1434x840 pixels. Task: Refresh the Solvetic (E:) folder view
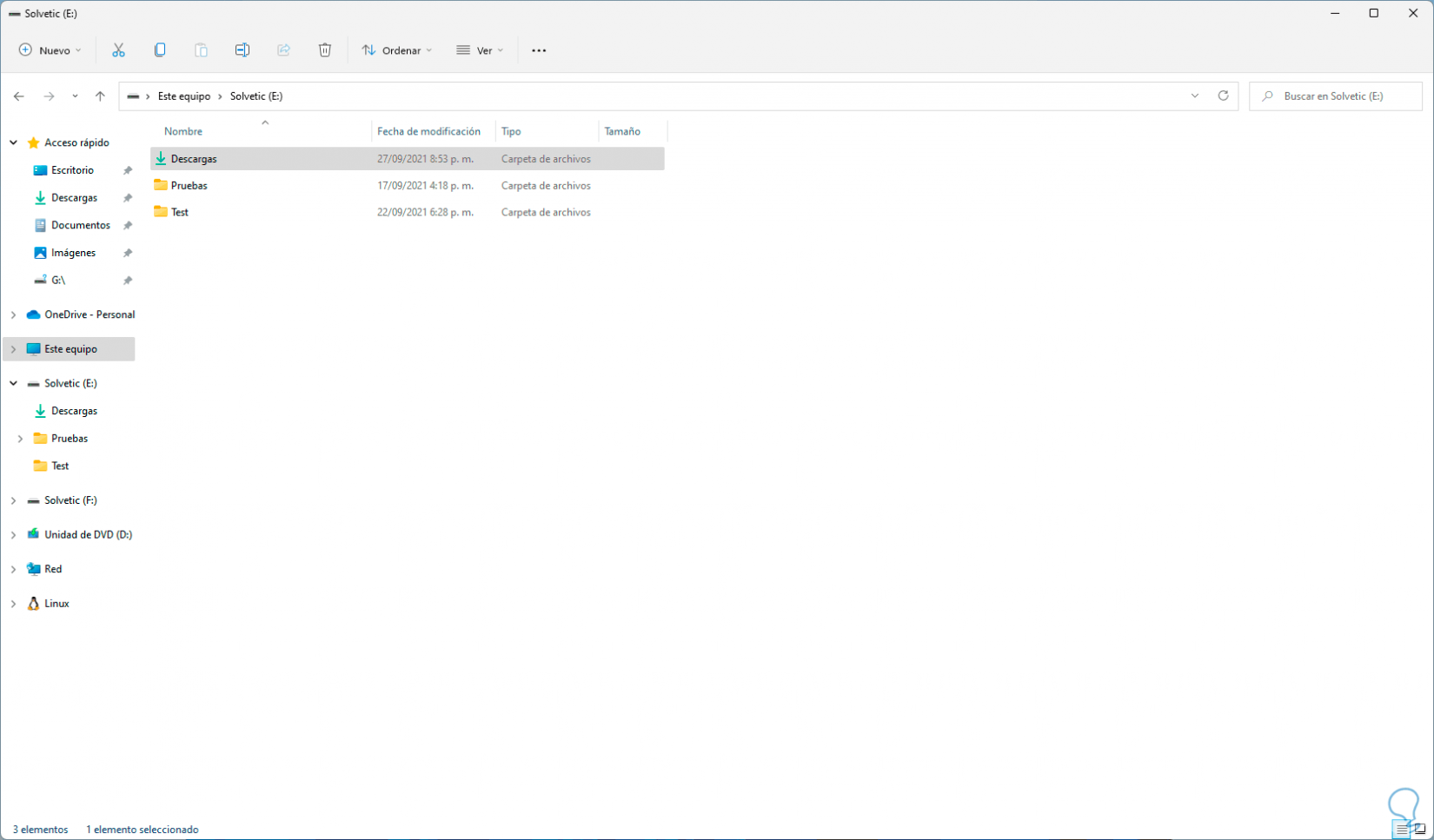coord(1223,96)
